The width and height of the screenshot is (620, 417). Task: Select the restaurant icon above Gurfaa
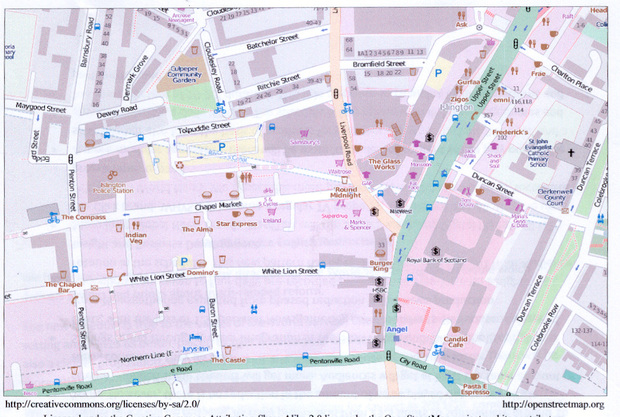pyautogui.click(x=468, y=72)
